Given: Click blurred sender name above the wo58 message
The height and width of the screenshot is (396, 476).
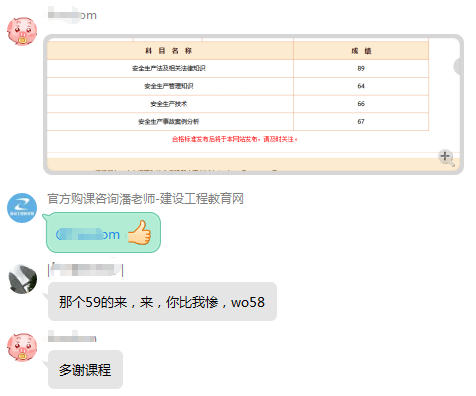Looking at the screenshot, I should 85,269.
